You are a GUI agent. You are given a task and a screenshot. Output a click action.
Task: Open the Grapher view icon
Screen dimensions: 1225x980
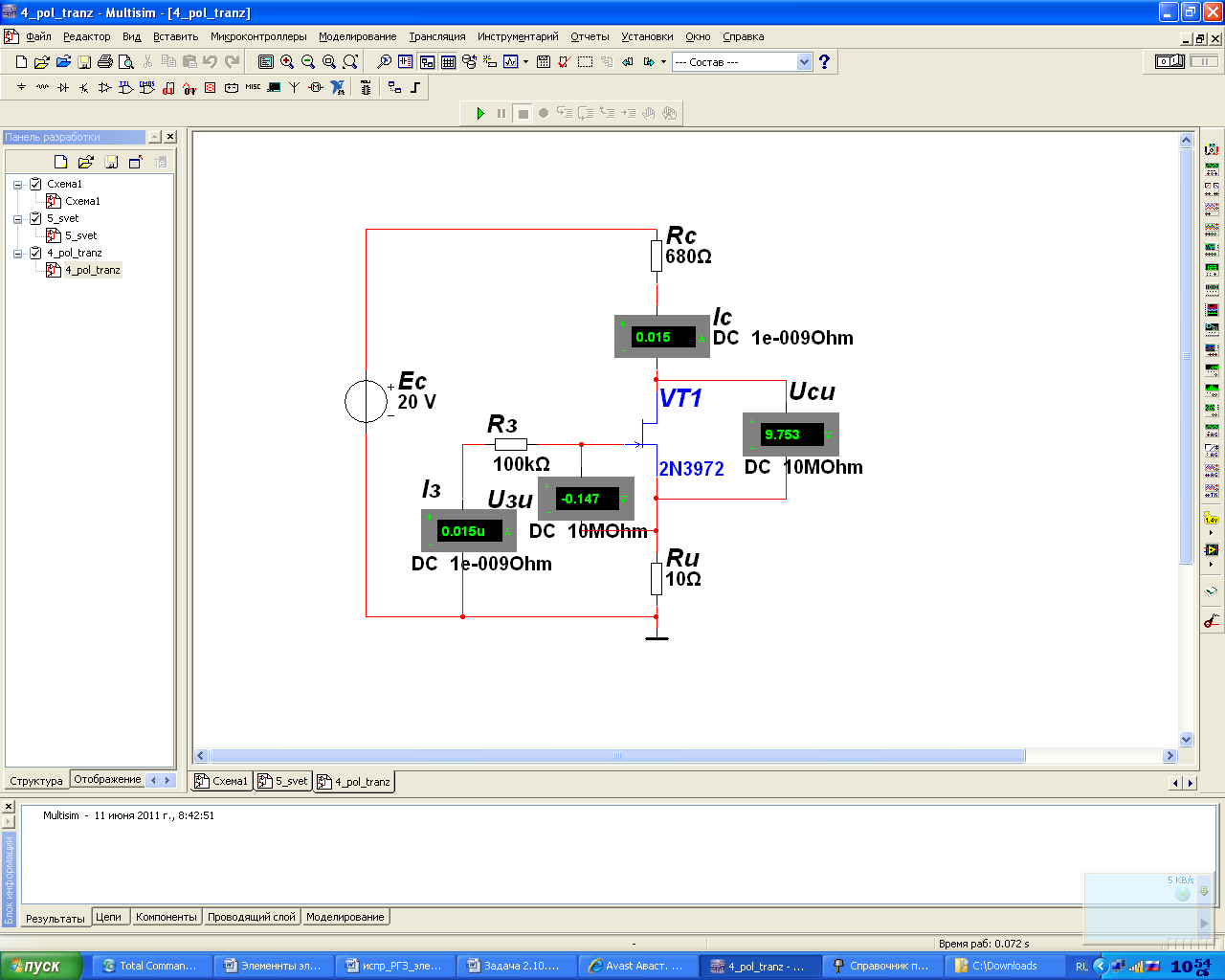pos(510,61)
